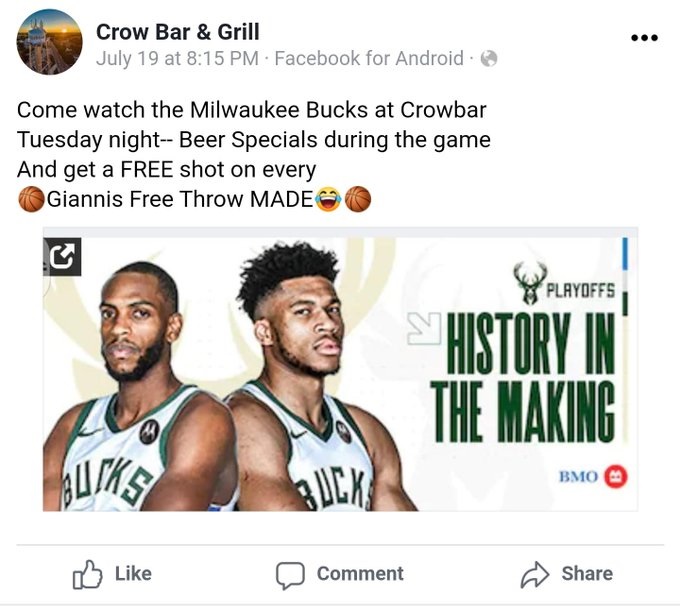Open the Bucks playoffs image

(340, 369)
